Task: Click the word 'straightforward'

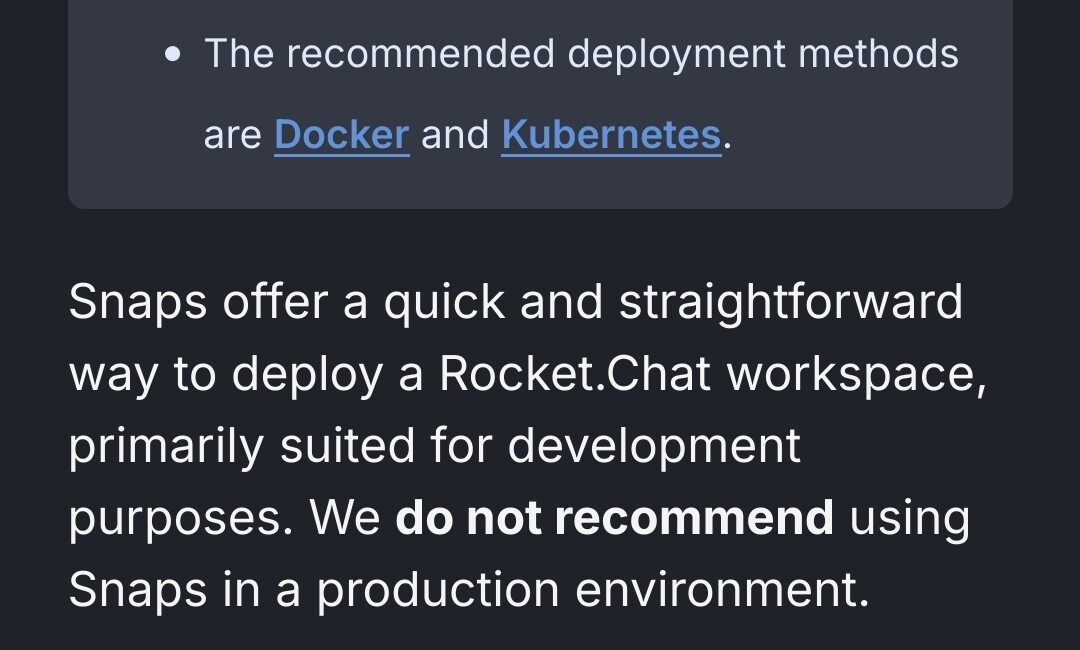Action: point(790,303)
